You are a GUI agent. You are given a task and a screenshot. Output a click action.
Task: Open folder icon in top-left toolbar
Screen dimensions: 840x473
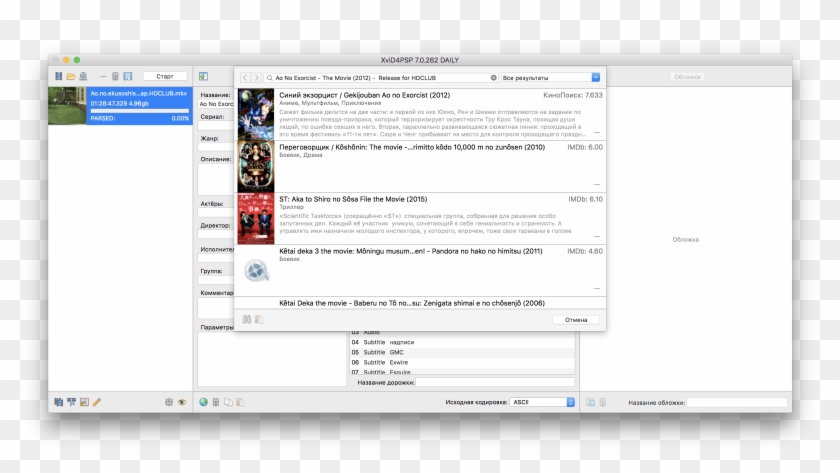[x=71, y=76]
